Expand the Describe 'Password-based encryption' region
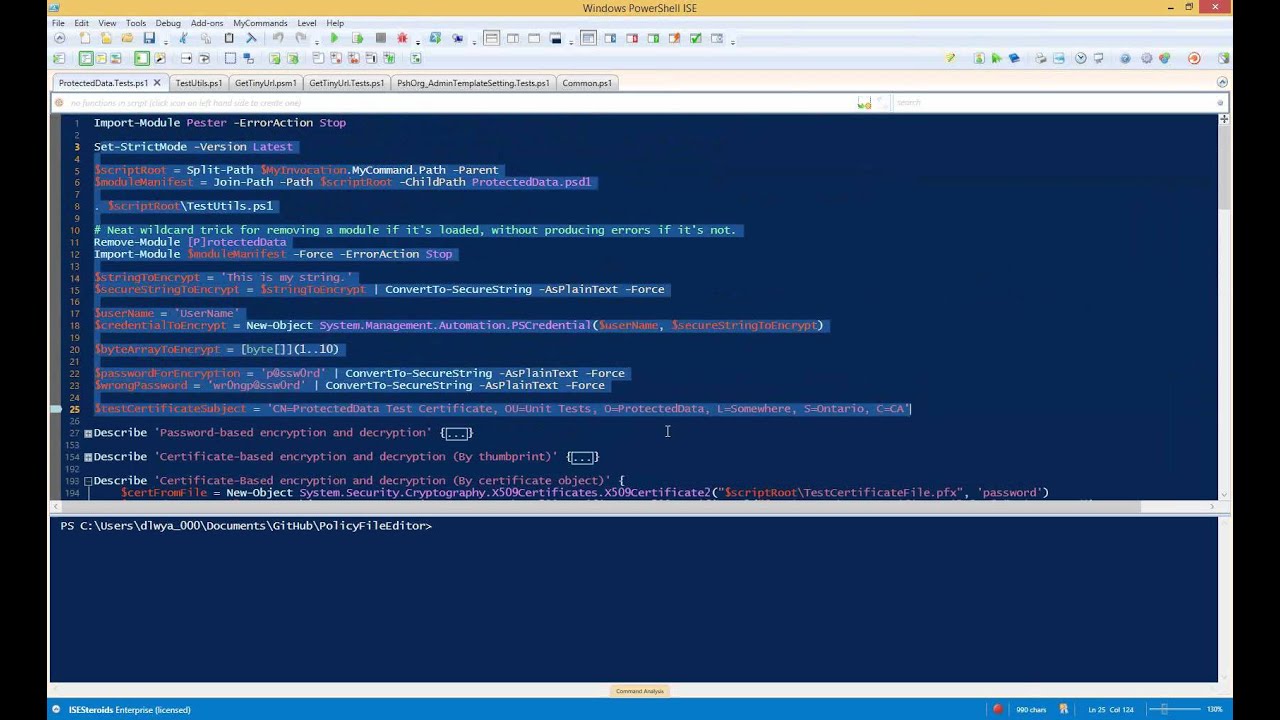This screenshot has height=720, width=1280. (88, 433)
